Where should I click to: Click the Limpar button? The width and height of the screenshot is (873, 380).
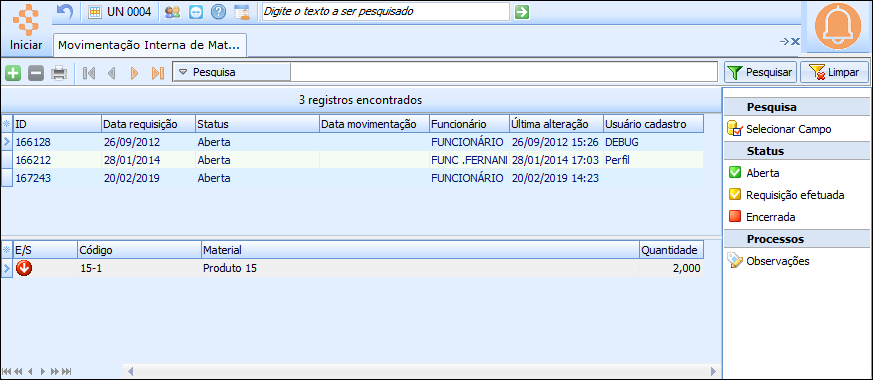click(x=834, y=72)
